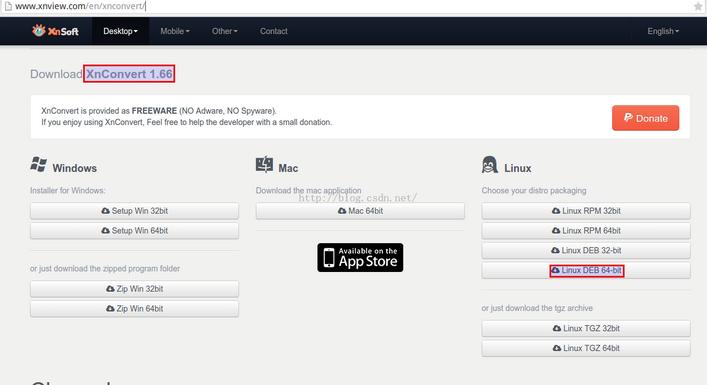Click the 'Installer for Windows:' text
This screenshot has height=385, width=707.
coord(68,191)
